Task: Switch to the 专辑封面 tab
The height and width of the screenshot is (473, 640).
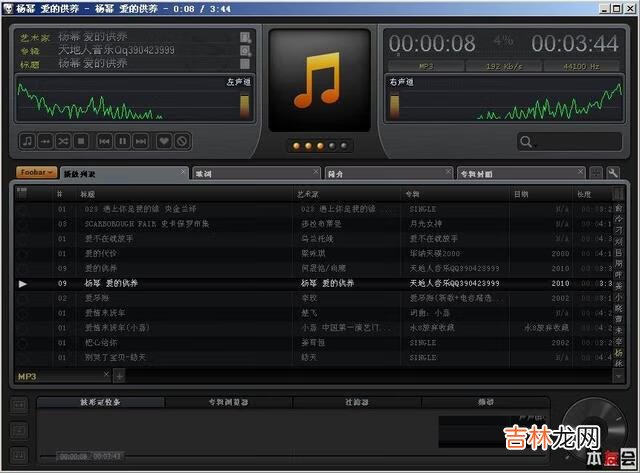Action: coord(510,174)
